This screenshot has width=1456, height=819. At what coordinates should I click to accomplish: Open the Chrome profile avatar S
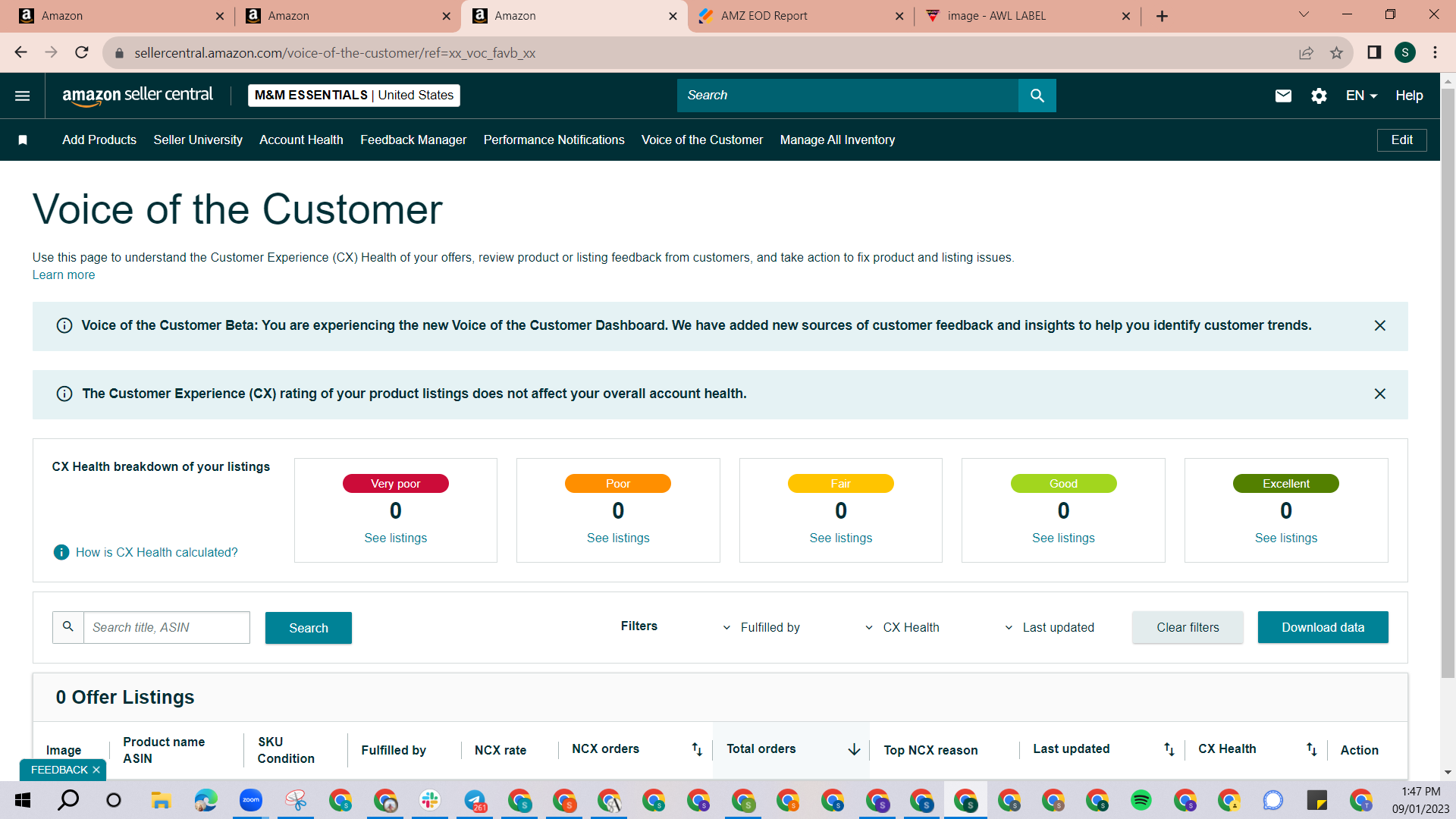[x=1405, y=52]
